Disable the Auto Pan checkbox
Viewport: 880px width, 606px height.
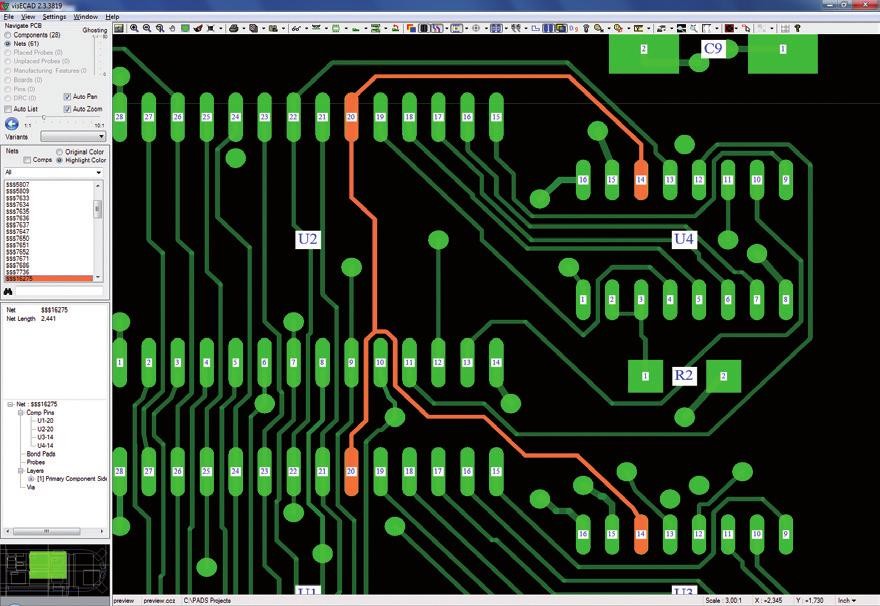[x=67, y=96]
